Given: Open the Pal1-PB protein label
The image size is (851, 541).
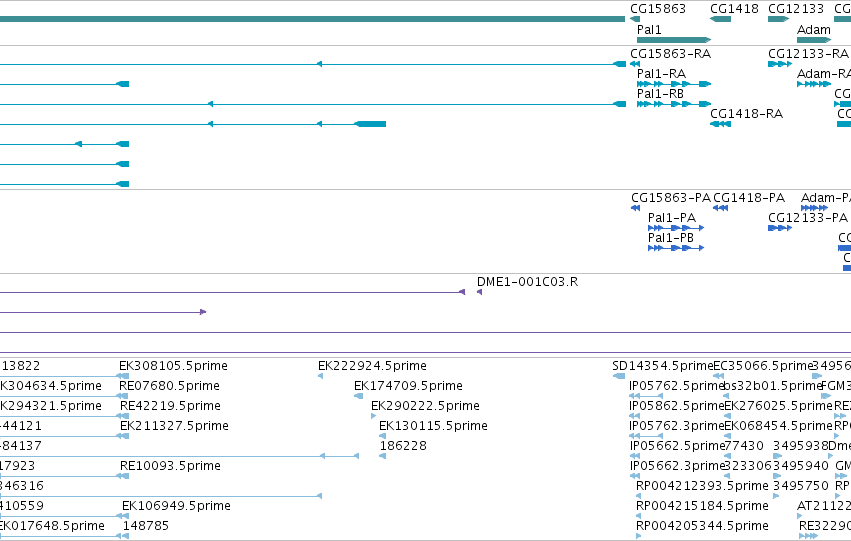Looking at the screenshot, I should [x=671, y=238].
